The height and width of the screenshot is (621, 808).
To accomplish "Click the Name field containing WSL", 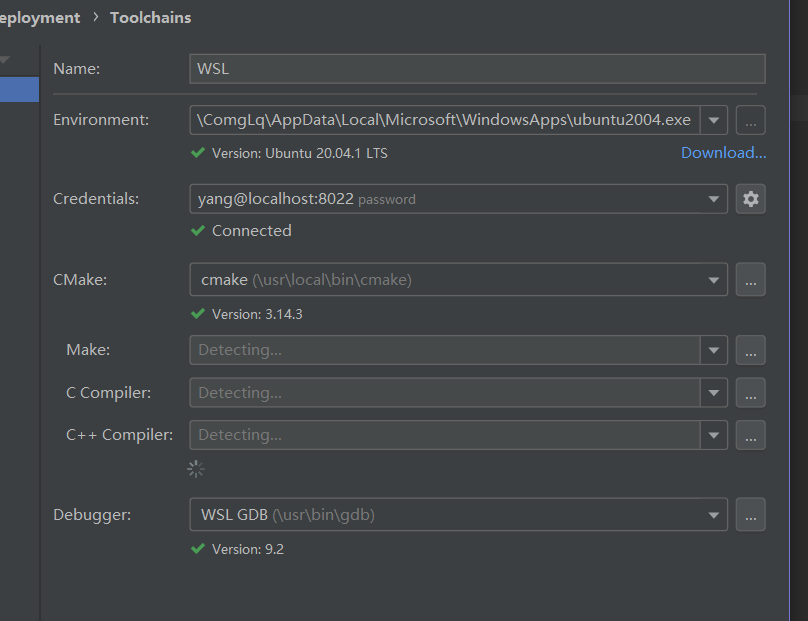I will 476,69.
